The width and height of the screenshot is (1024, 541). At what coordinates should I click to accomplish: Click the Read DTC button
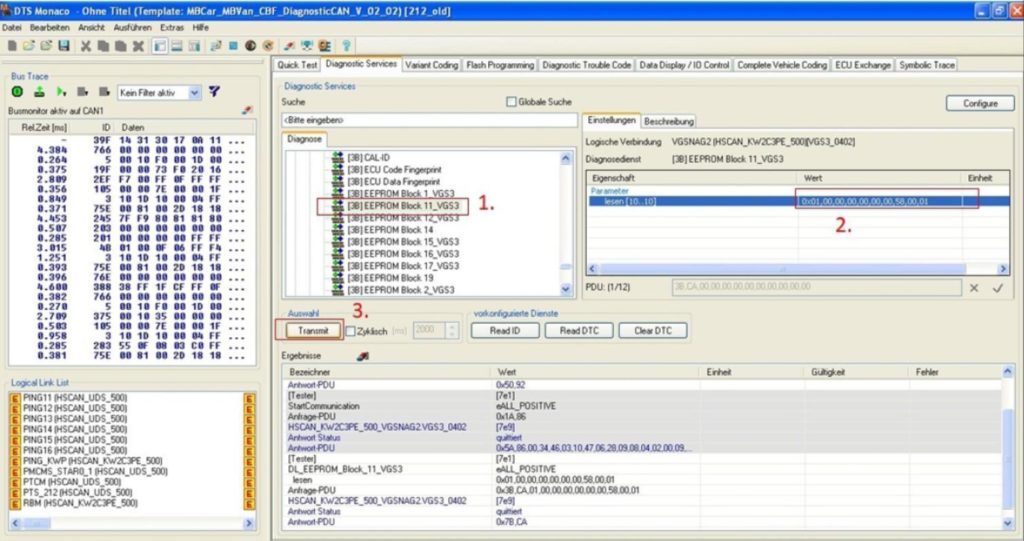point(579,331)
